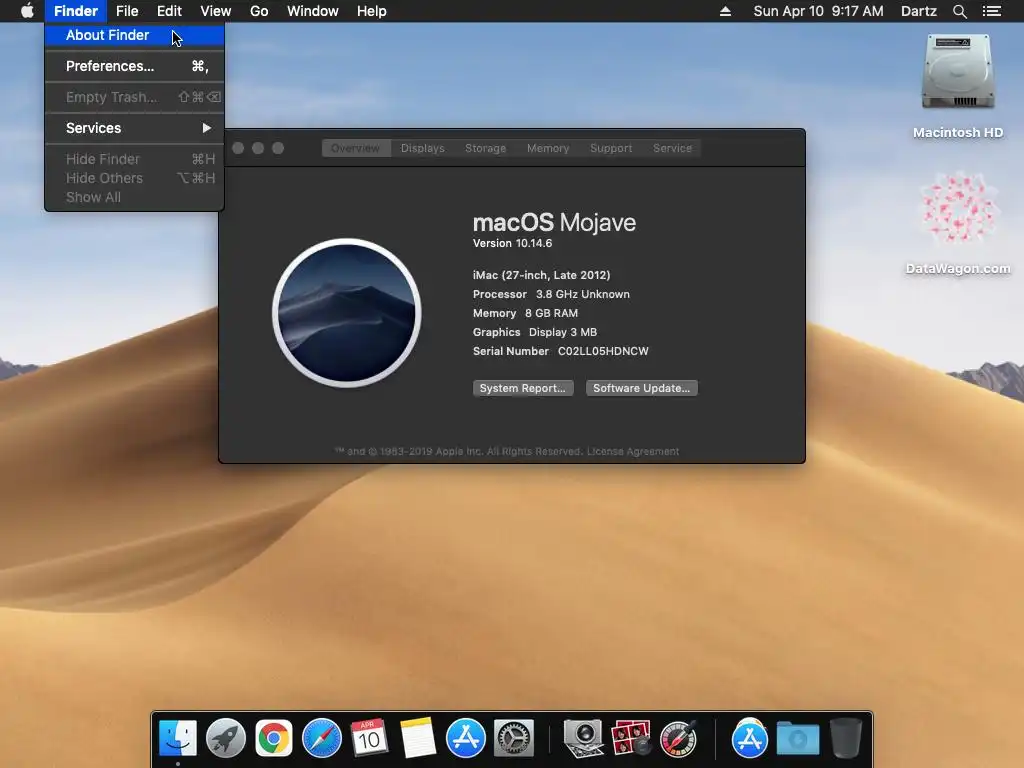This screenshot has height=768, width=1024.
Task: Open the Apple menu
Action: pyautogui.click(x=27, y=11)
